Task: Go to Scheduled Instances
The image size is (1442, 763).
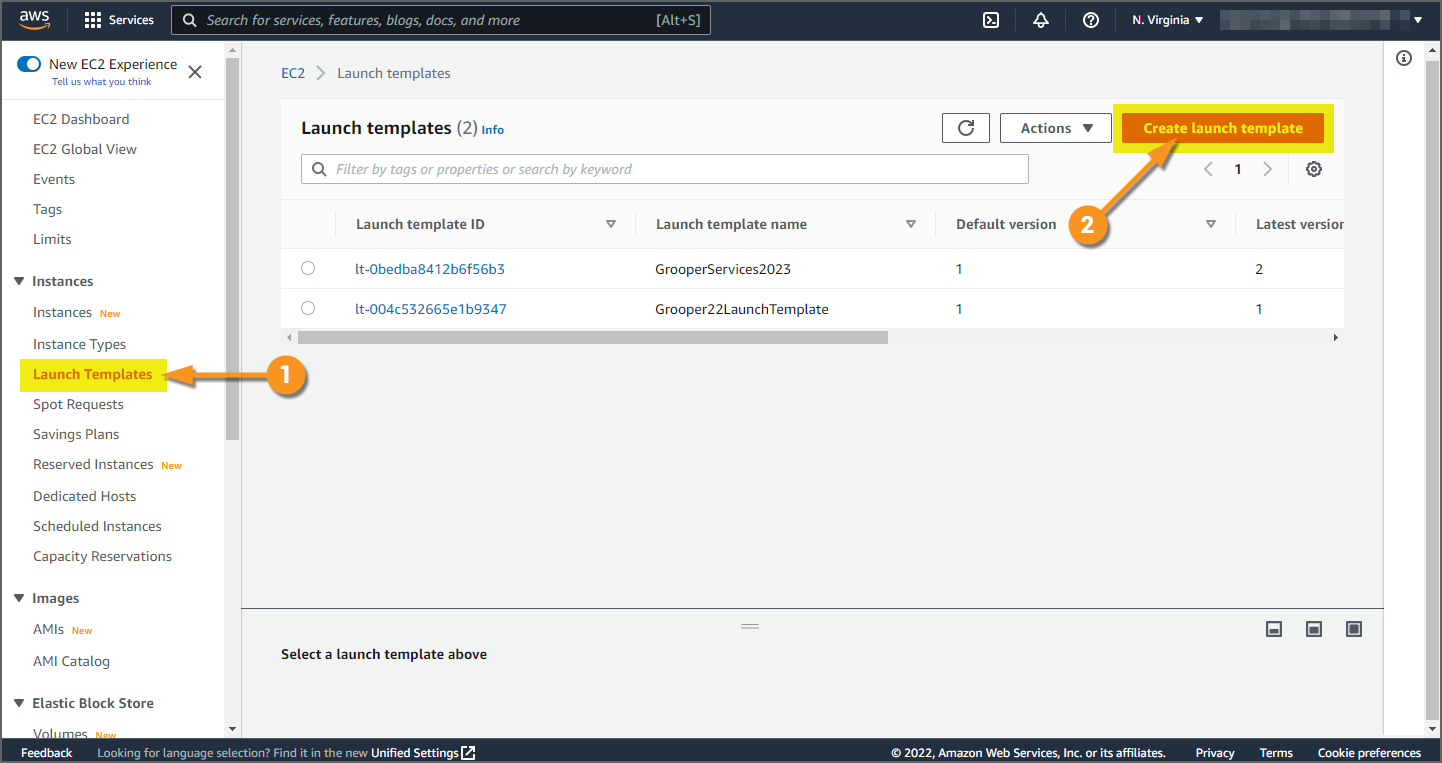Action: [97, 526]
